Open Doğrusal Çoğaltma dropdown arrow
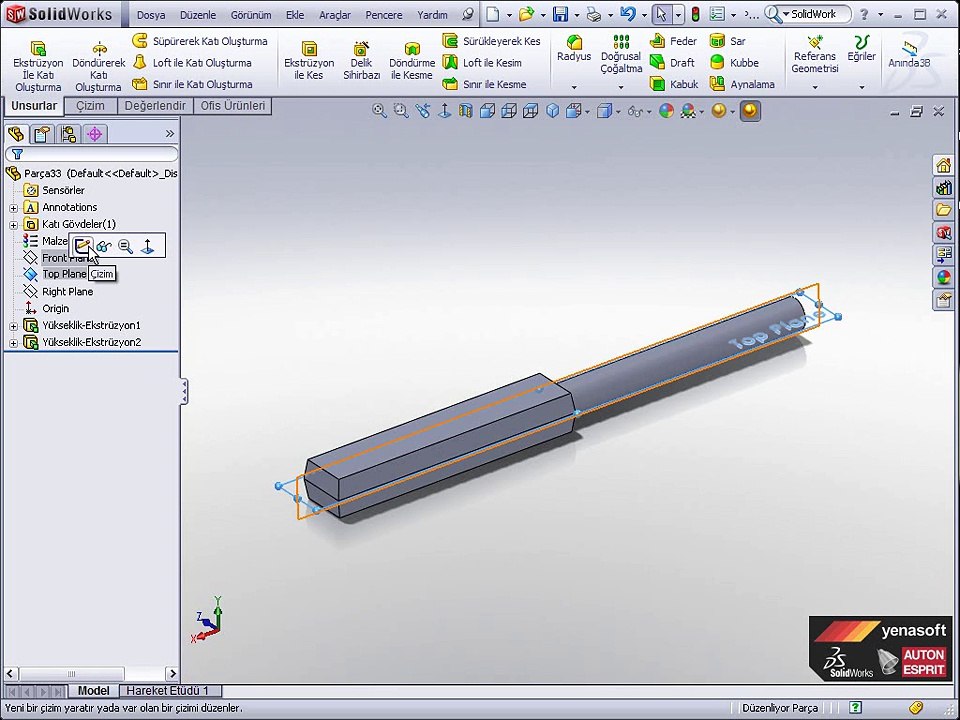The height and width of the screenshot is (720, 960). tap(621, 88)
